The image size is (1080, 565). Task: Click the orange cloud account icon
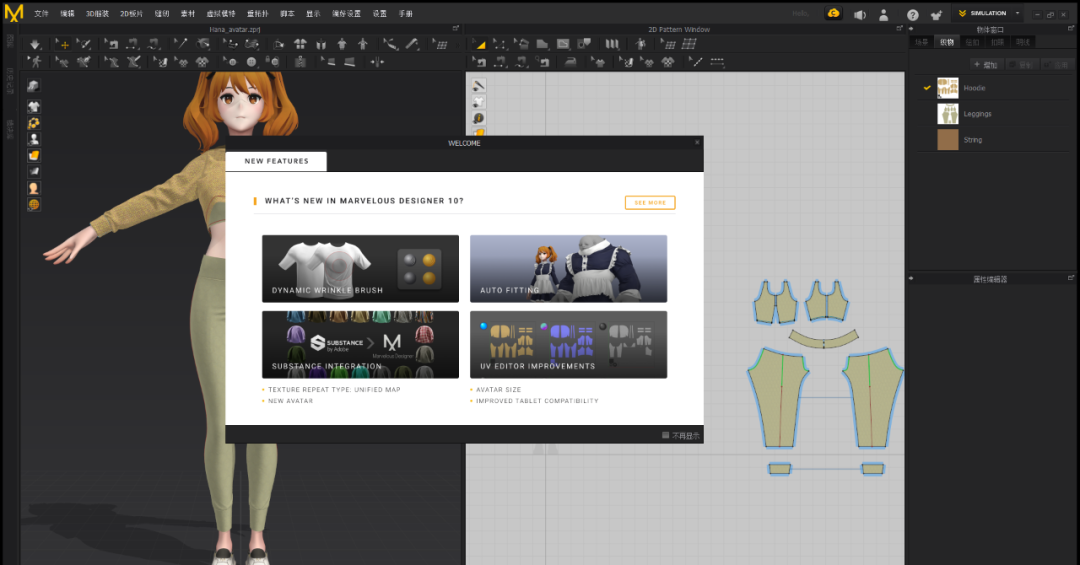pos(833,13)
